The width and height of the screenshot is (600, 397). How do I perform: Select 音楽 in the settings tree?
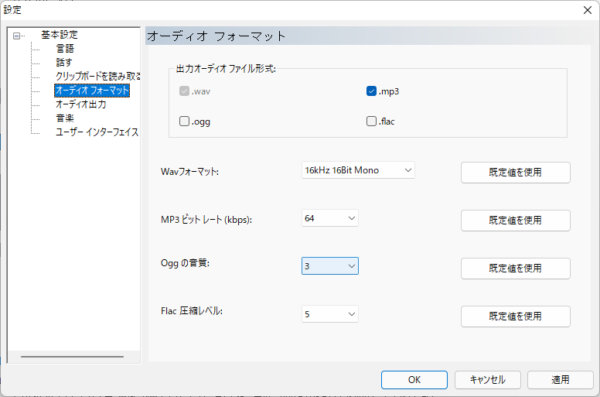(x=65, y=118)
